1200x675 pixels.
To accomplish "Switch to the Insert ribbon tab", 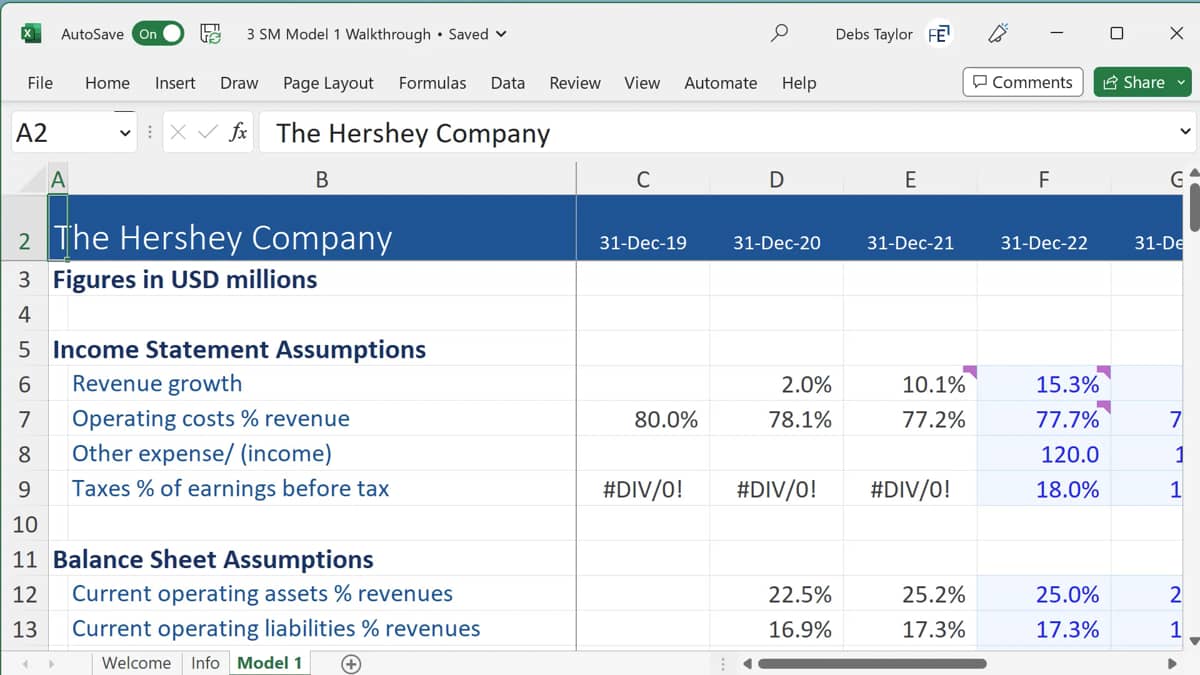I will [x=175, y=83].
